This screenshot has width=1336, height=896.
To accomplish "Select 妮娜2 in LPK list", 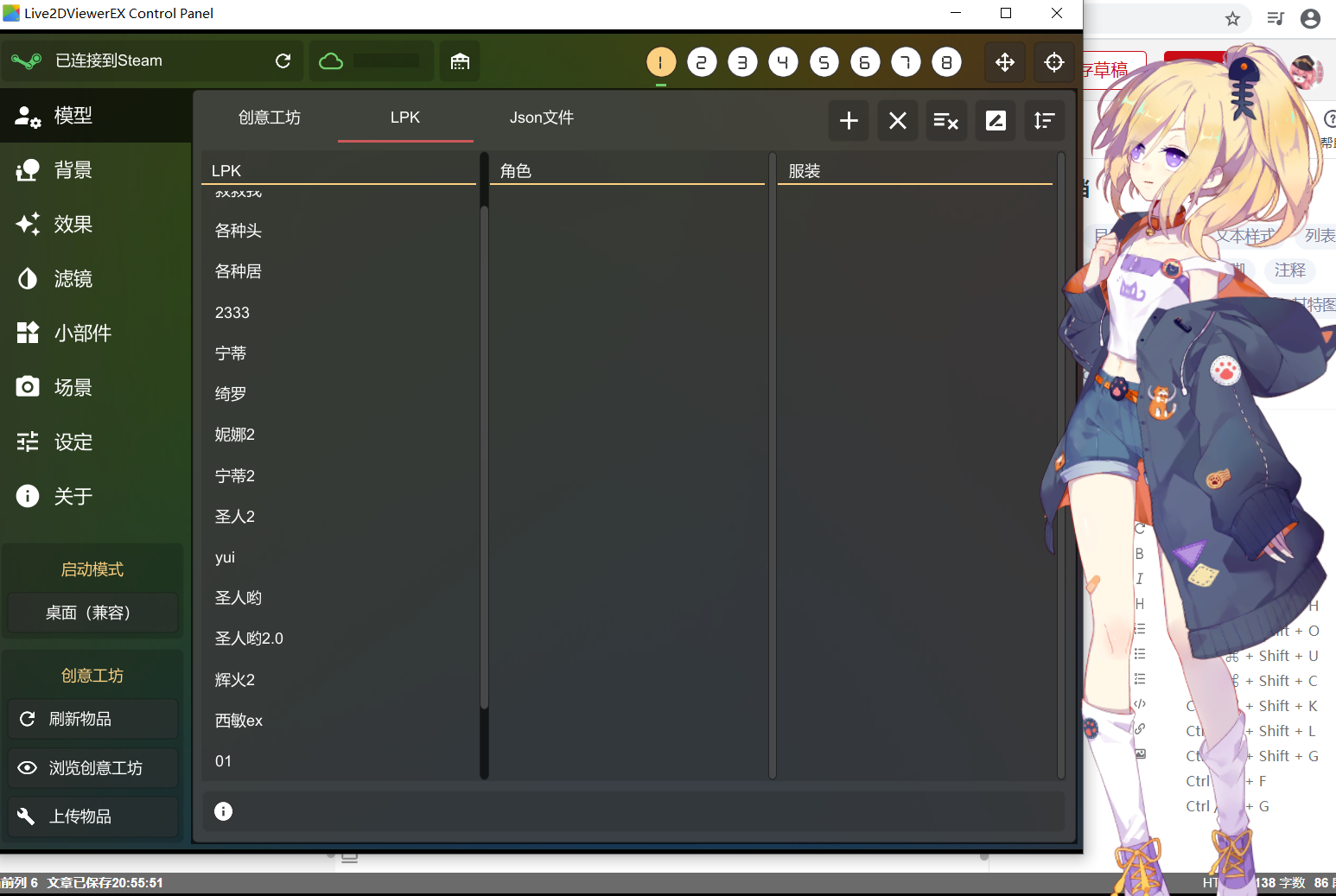I will coord(339,435).
